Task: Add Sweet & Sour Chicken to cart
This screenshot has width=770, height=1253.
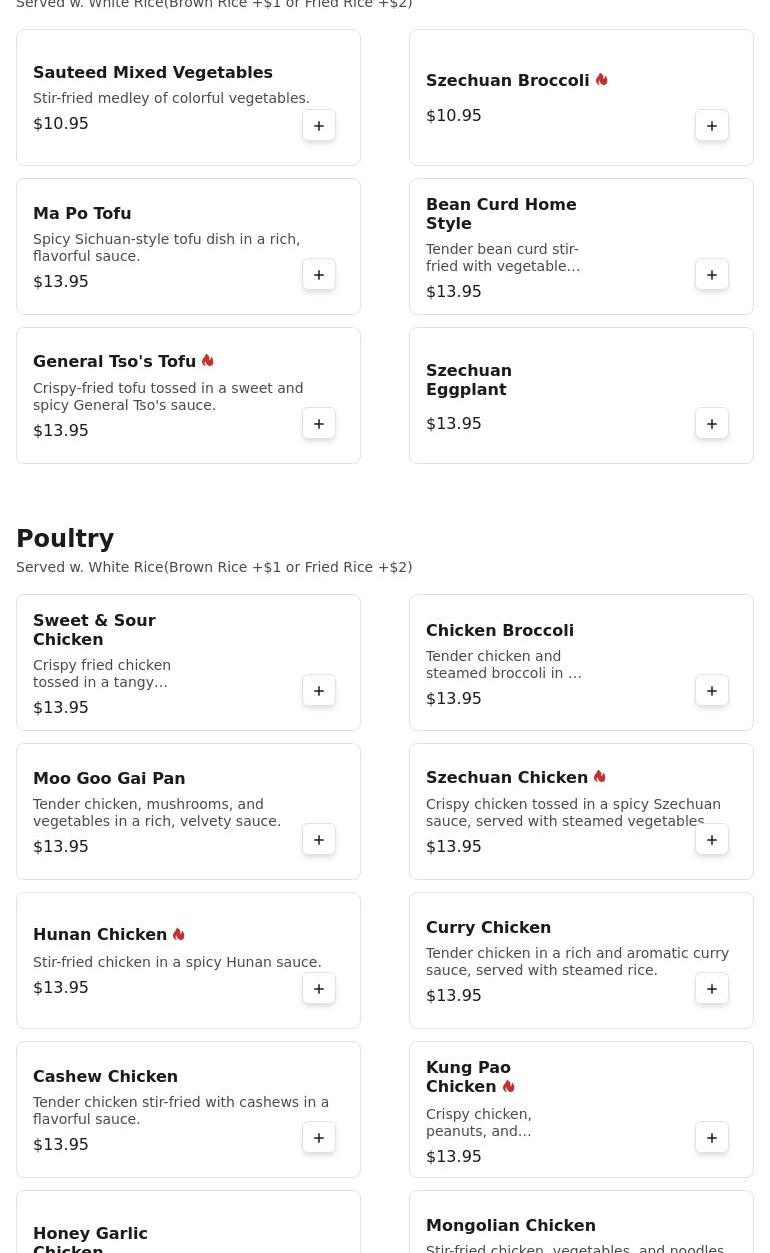Action: coord(319,691)
